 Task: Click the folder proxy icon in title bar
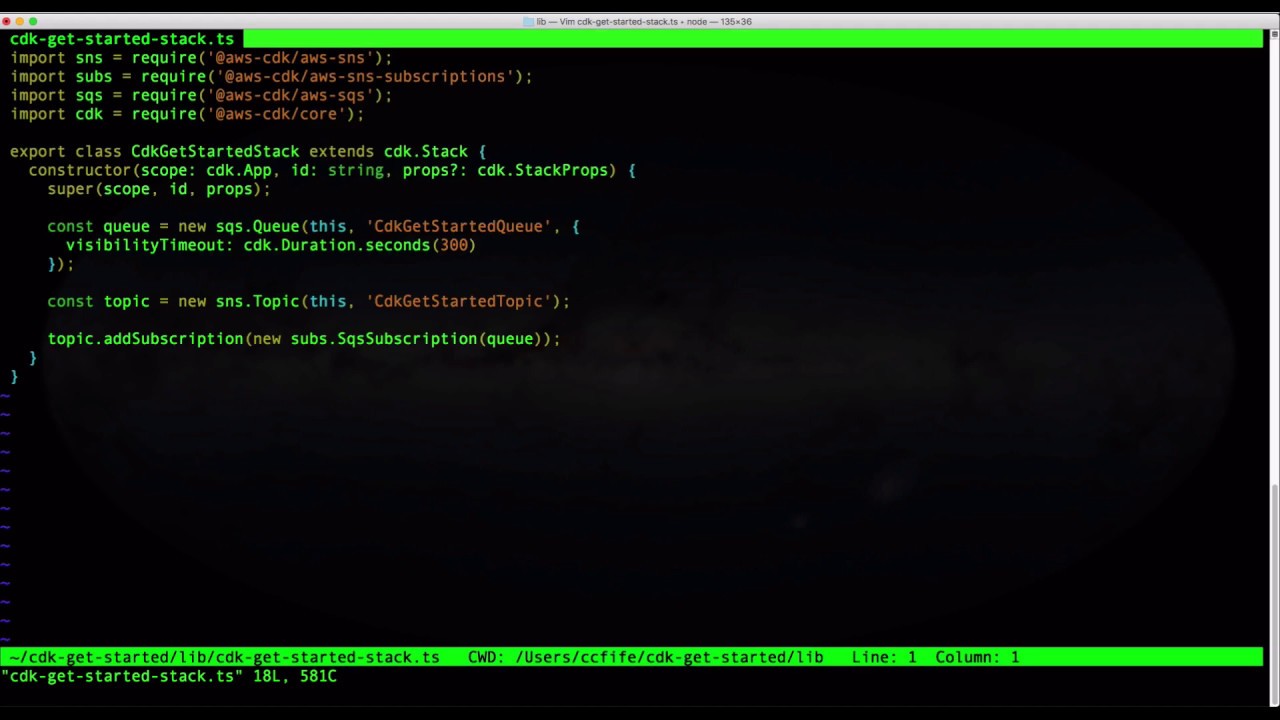528,21
